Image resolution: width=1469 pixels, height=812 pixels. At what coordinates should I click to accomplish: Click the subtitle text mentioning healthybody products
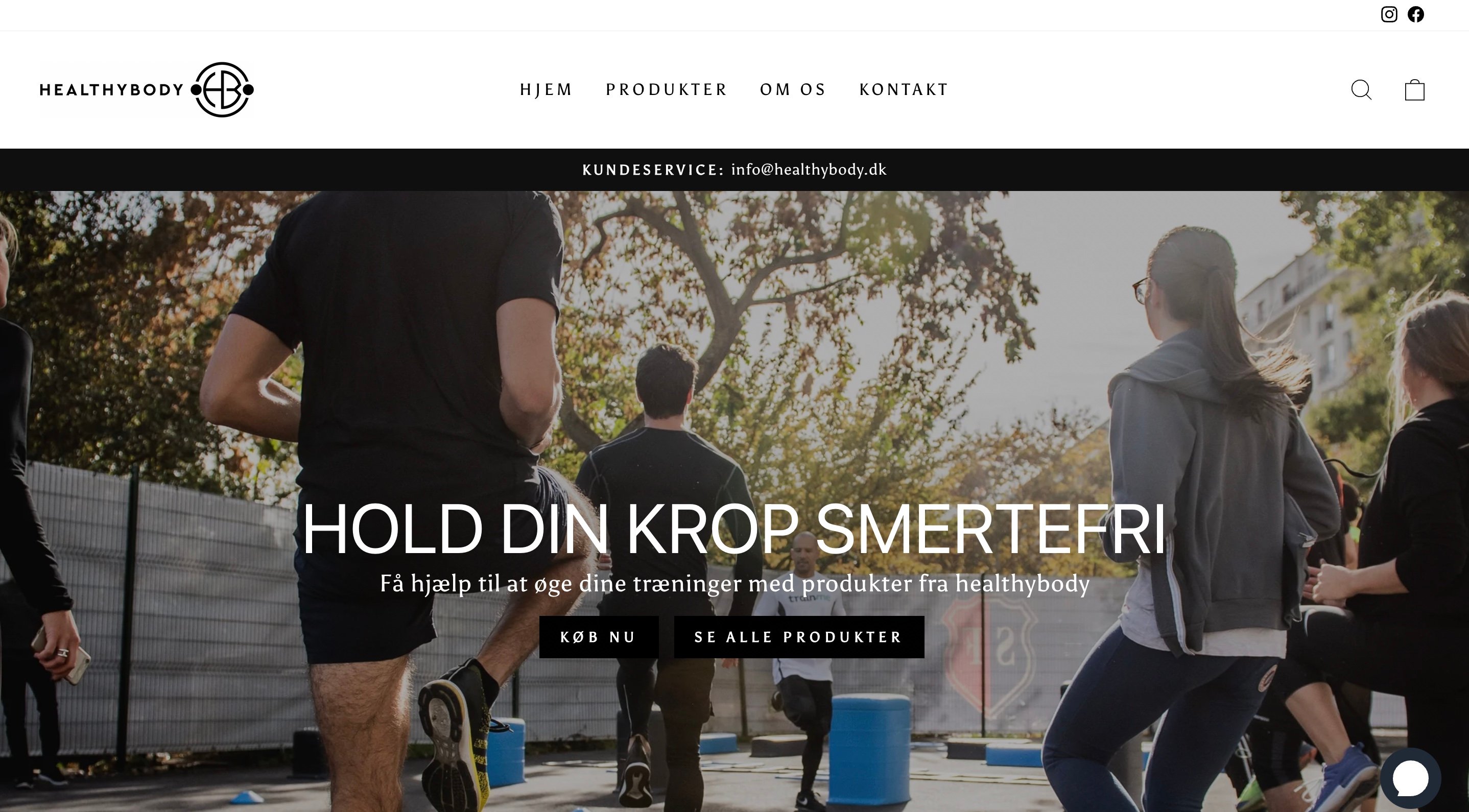(734, 584)
